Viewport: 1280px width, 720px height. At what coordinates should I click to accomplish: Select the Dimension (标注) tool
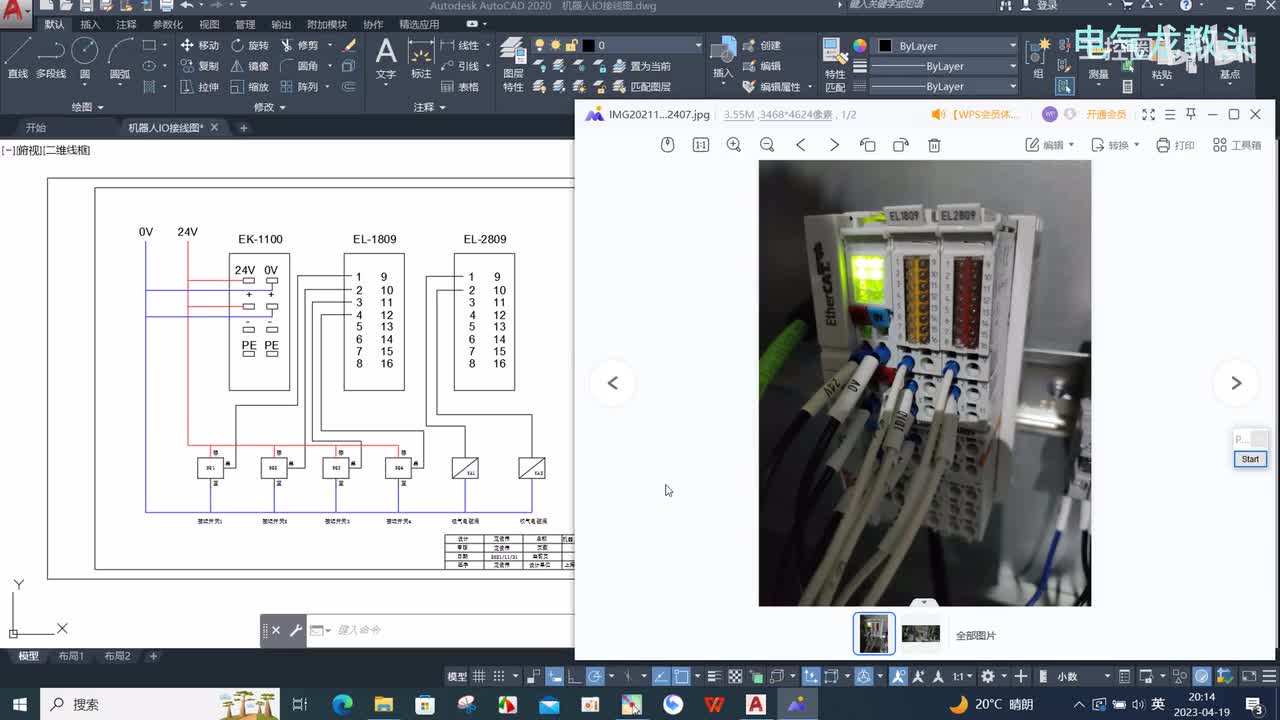click(421, 58)
